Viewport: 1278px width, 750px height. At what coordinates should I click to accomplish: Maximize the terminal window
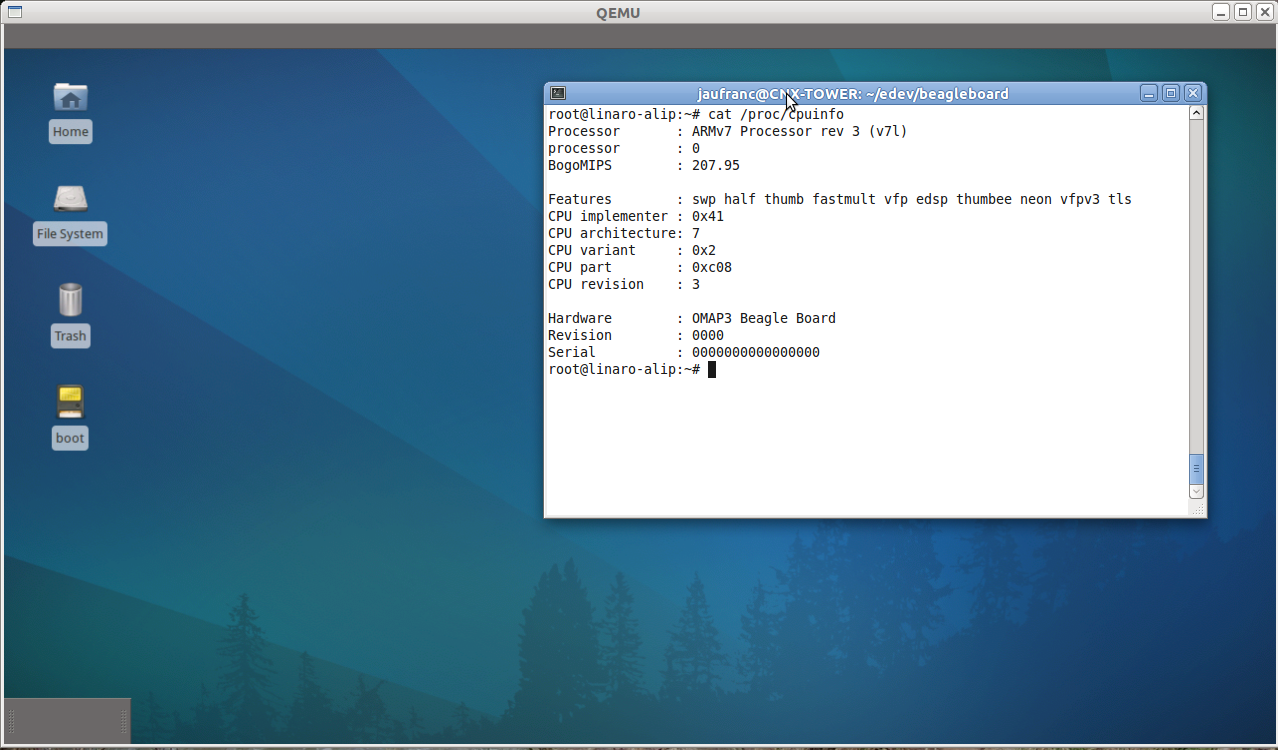pos(1170,92)
